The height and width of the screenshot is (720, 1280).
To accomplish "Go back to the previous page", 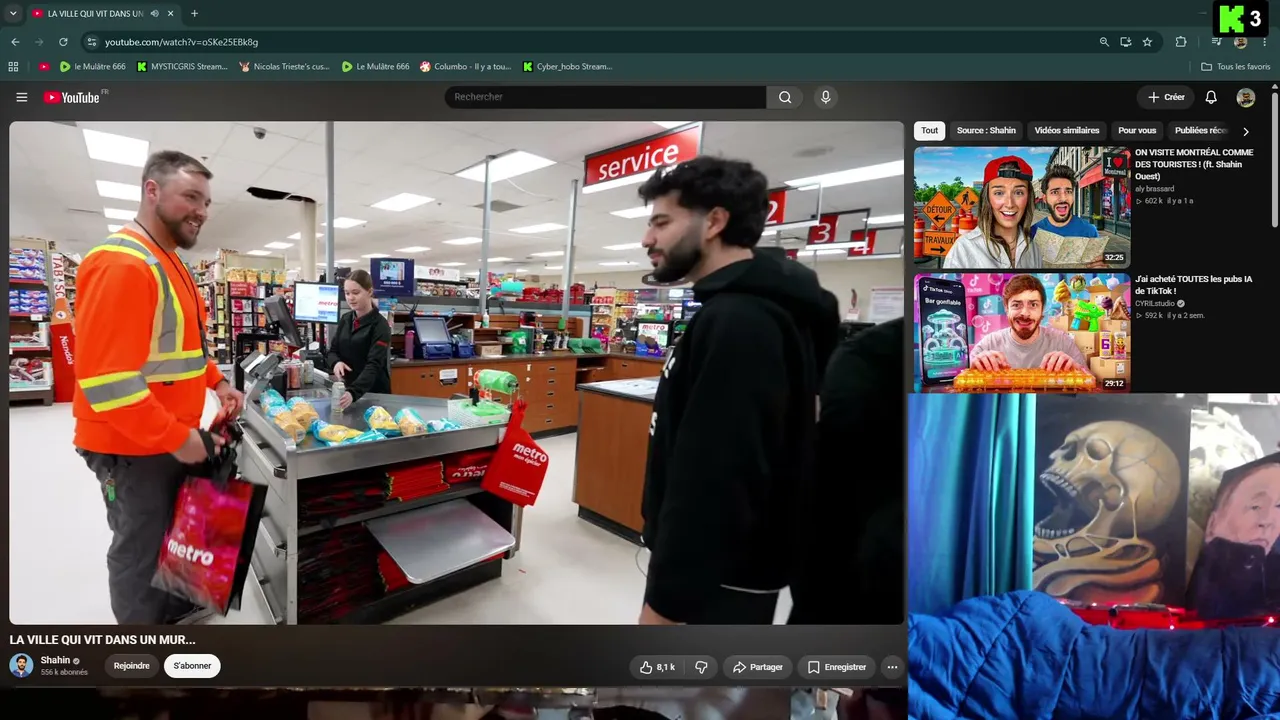I will point(15,42).
